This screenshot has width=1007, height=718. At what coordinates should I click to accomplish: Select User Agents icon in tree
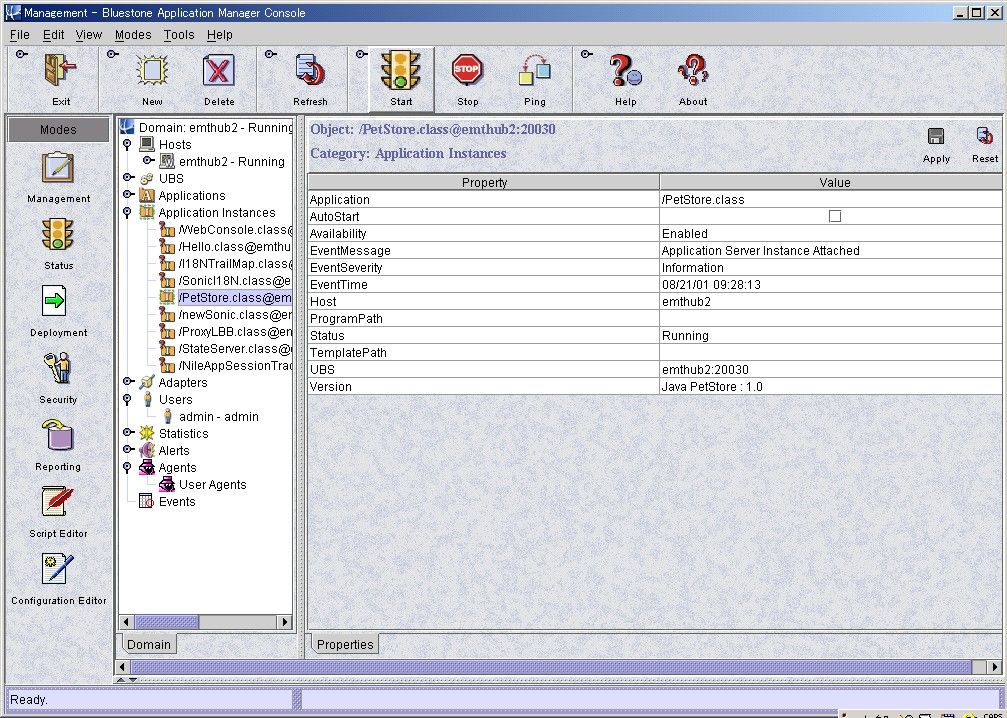tap(167, 484)
